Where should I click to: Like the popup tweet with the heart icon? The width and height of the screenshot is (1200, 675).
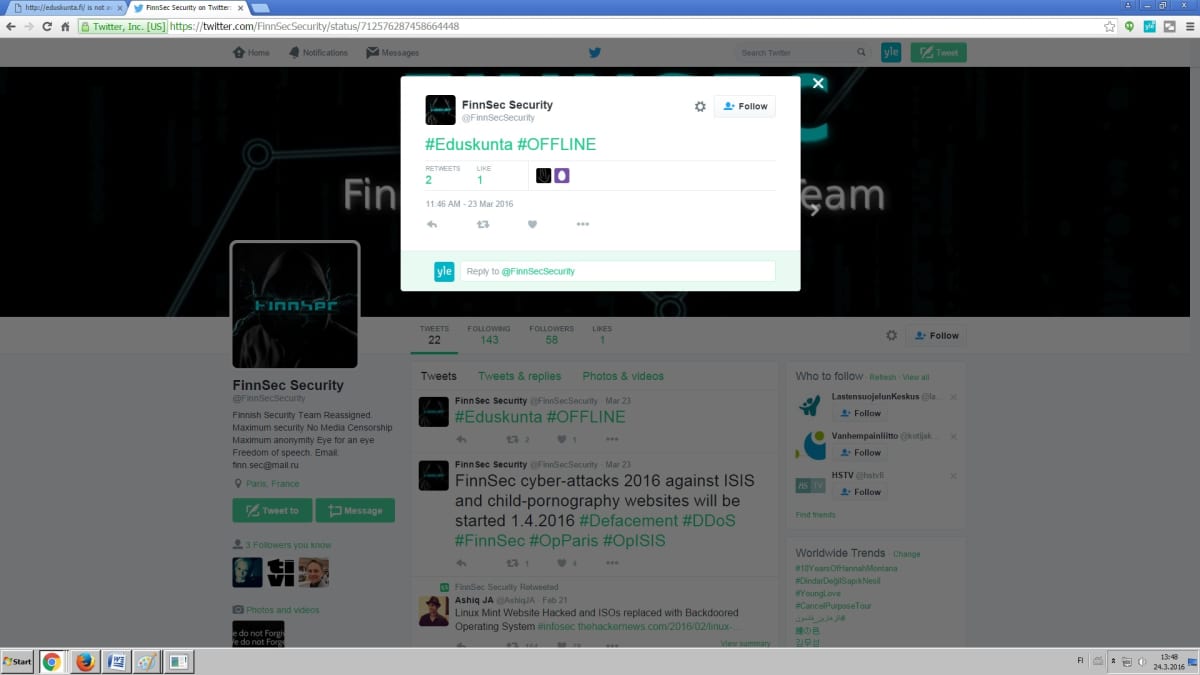pyautogui.click(x=532, y=225)
